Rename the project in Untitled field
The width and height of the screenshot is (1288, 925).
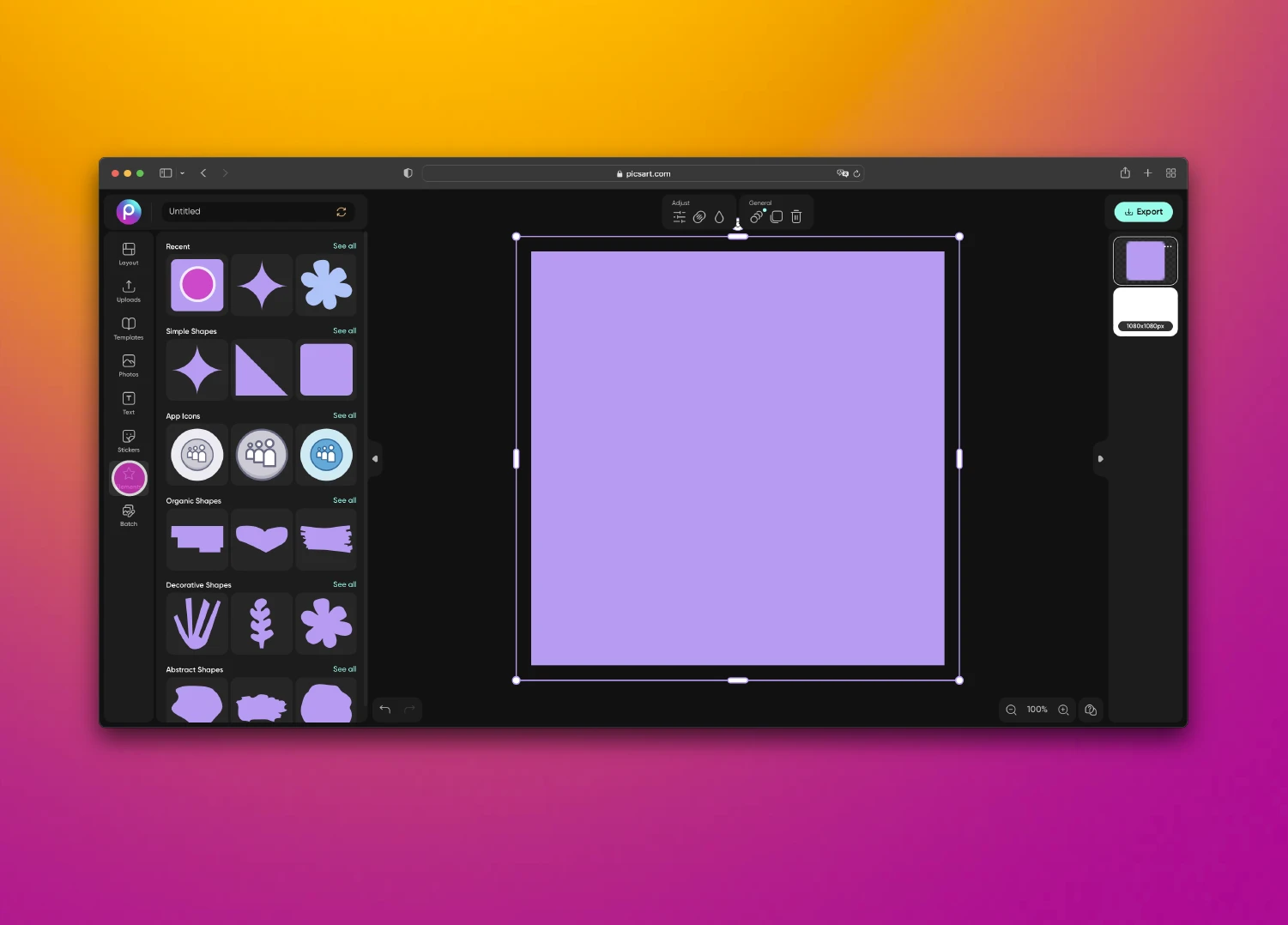pos(249,211)
